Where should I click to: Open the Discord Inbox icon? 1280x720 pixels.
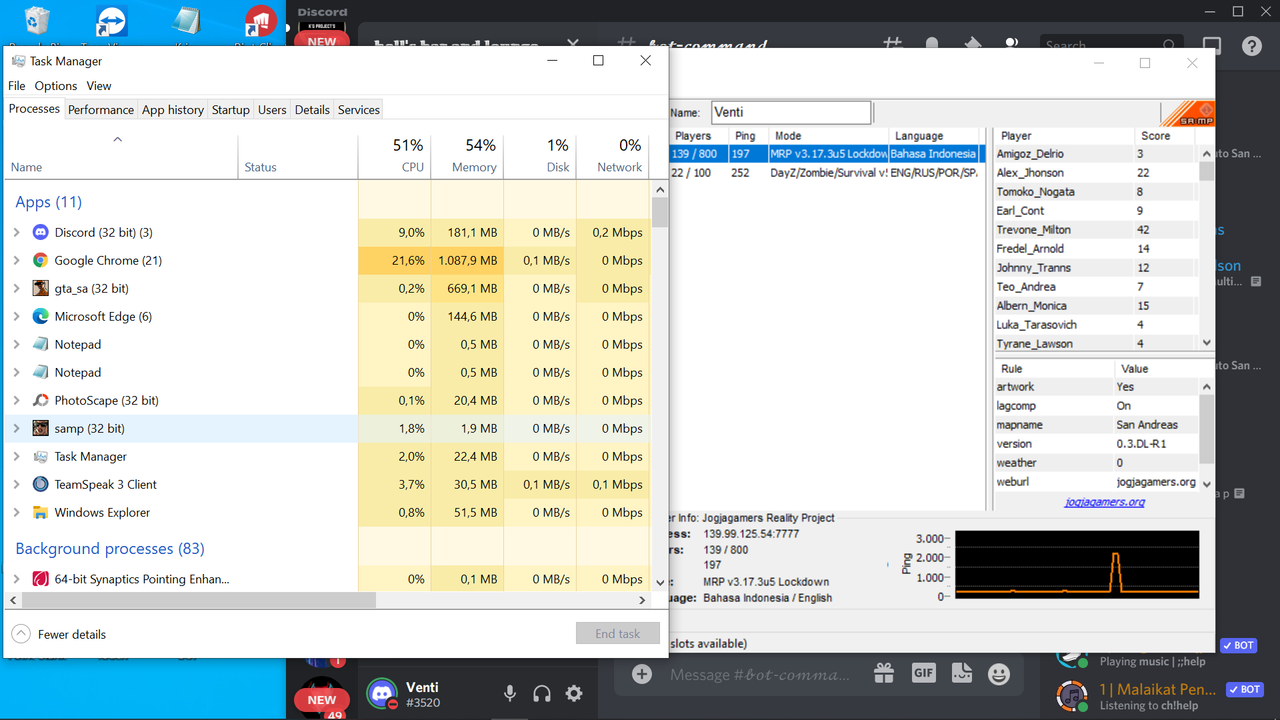click(x=1211, y=46)
